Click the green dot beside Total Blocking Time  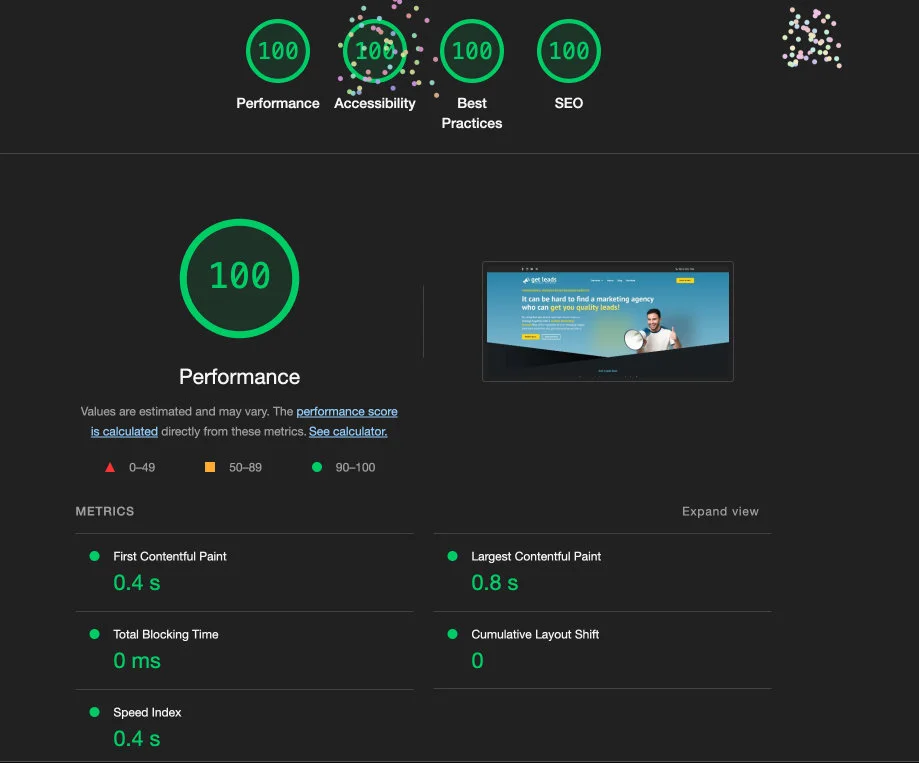(94, 634)
